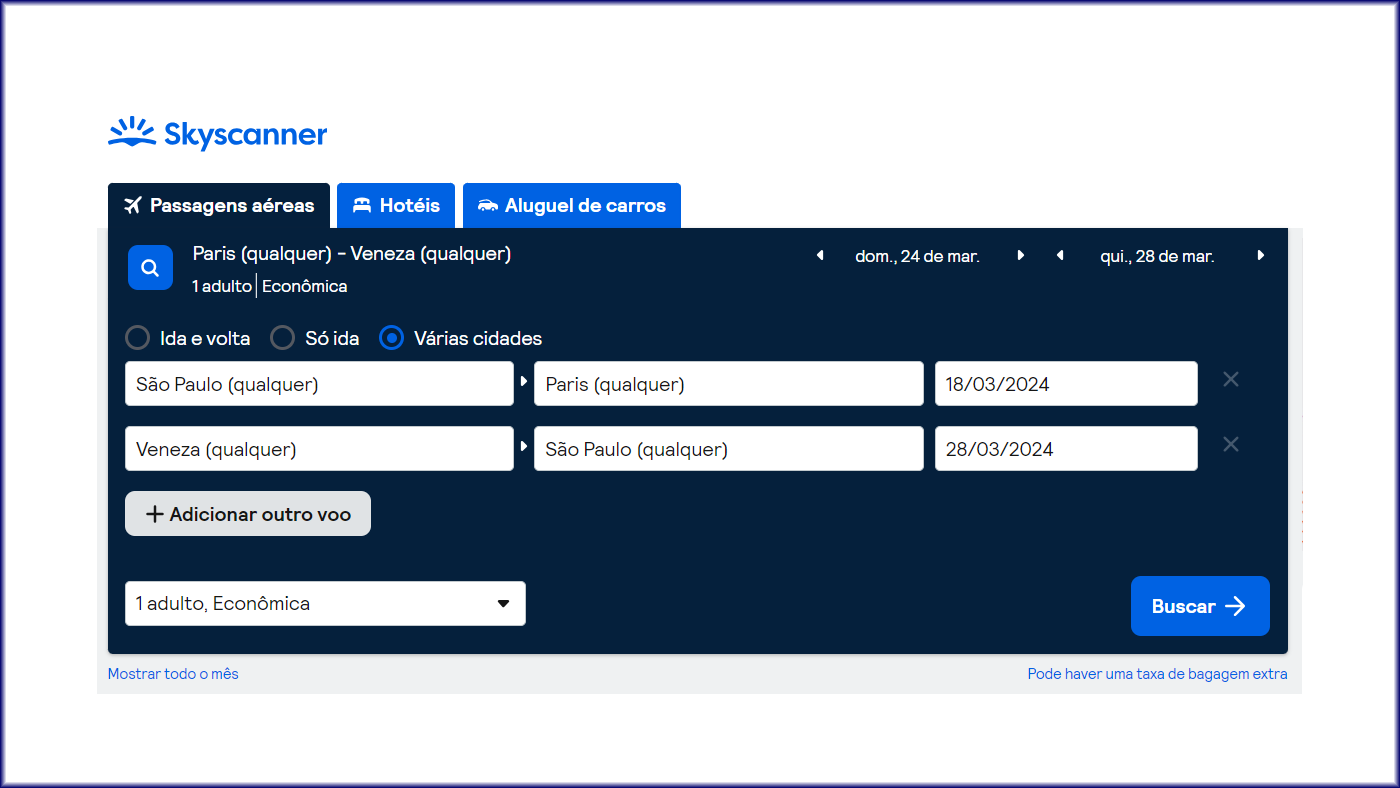Go to previous day before dom., 24 de mar.
Image resolution: width=1400 pixels, height=788 pixels.
pos(820,256)
